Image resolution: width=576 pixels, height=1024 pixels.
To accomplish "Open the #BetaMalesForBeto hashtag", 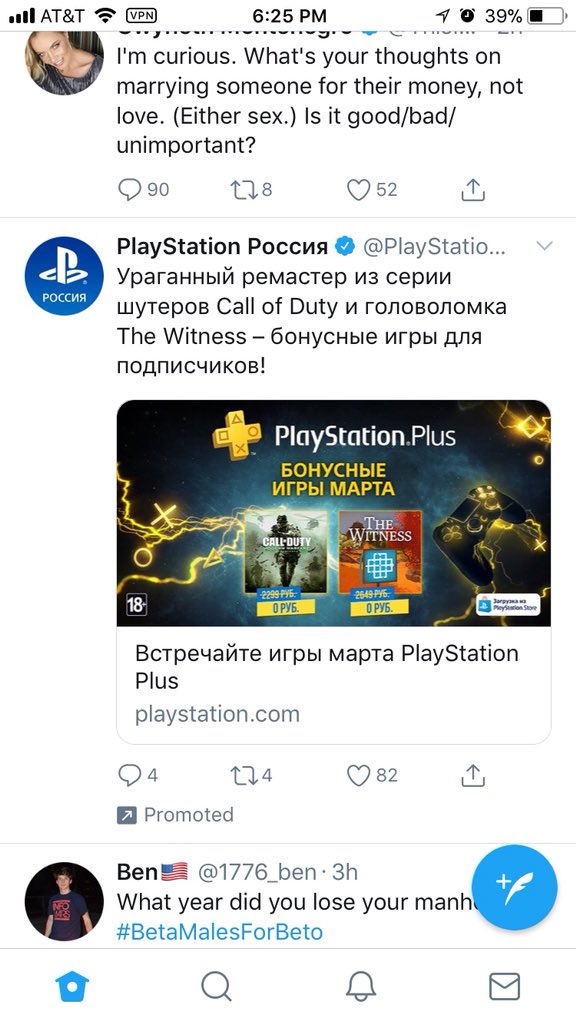I will click(219, 931).
